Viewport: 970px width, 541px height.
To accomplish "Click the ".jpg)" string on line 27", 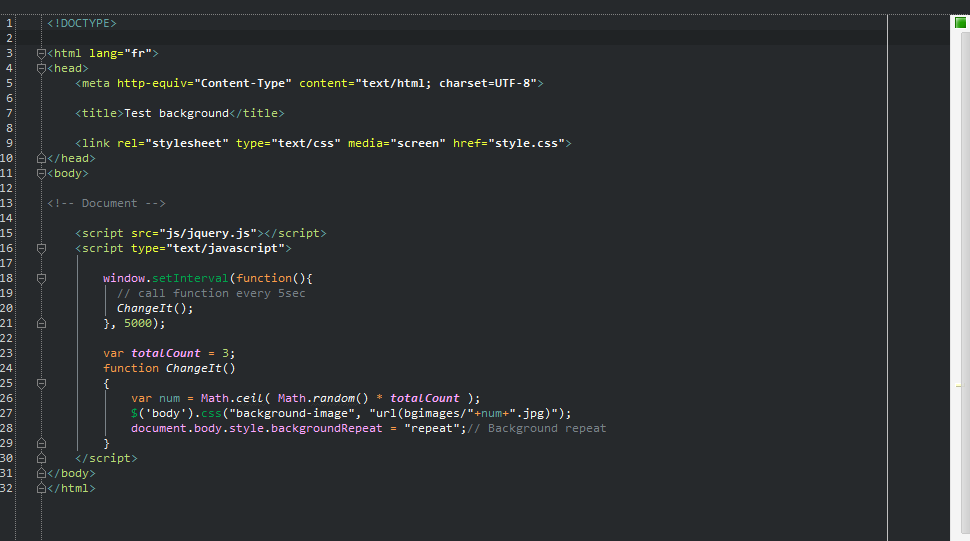I will tap(533, 413).
